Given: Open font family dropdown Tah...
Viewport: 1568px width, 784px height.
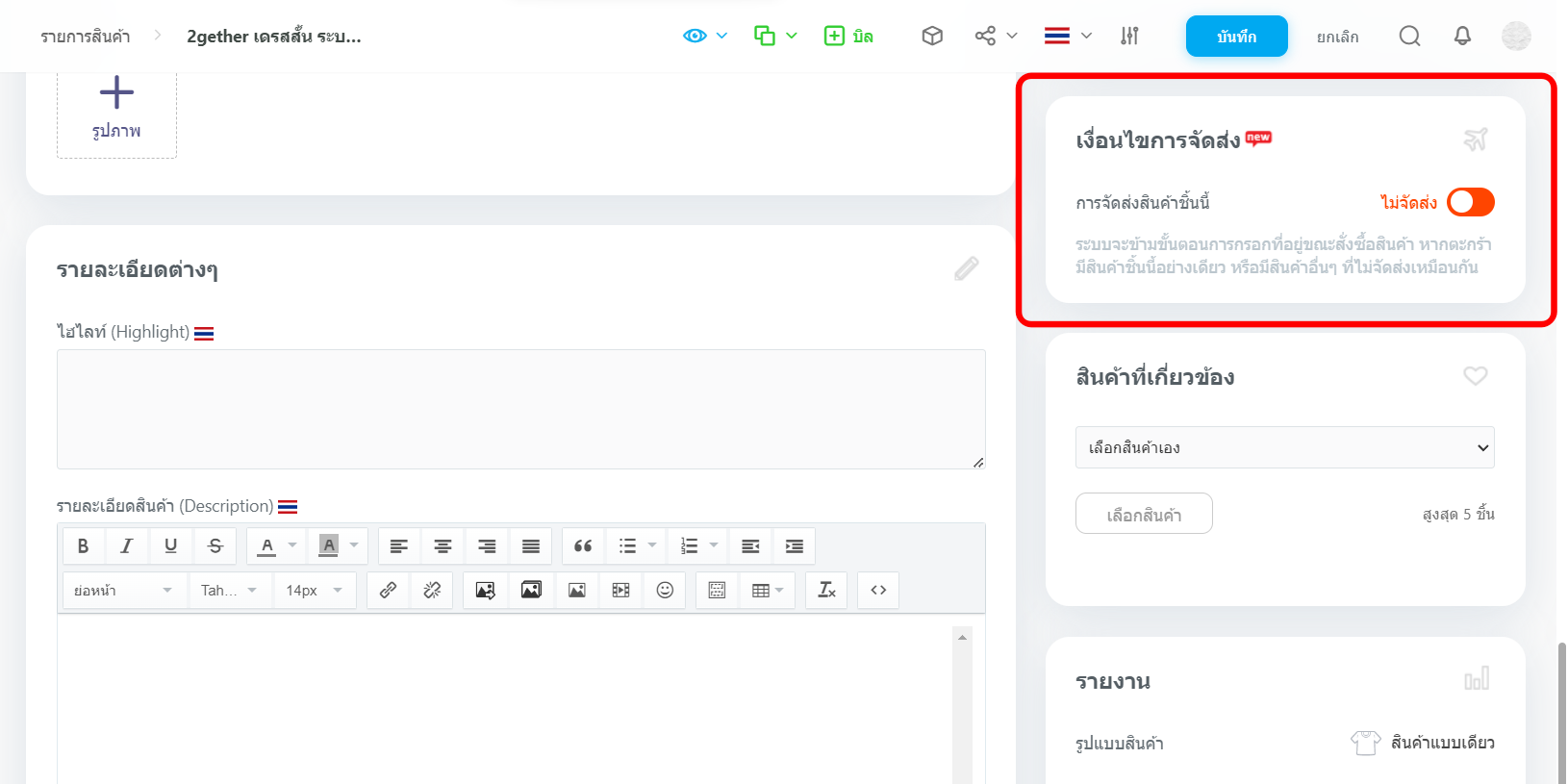Looking at the screenshot, I should [229, 590].
